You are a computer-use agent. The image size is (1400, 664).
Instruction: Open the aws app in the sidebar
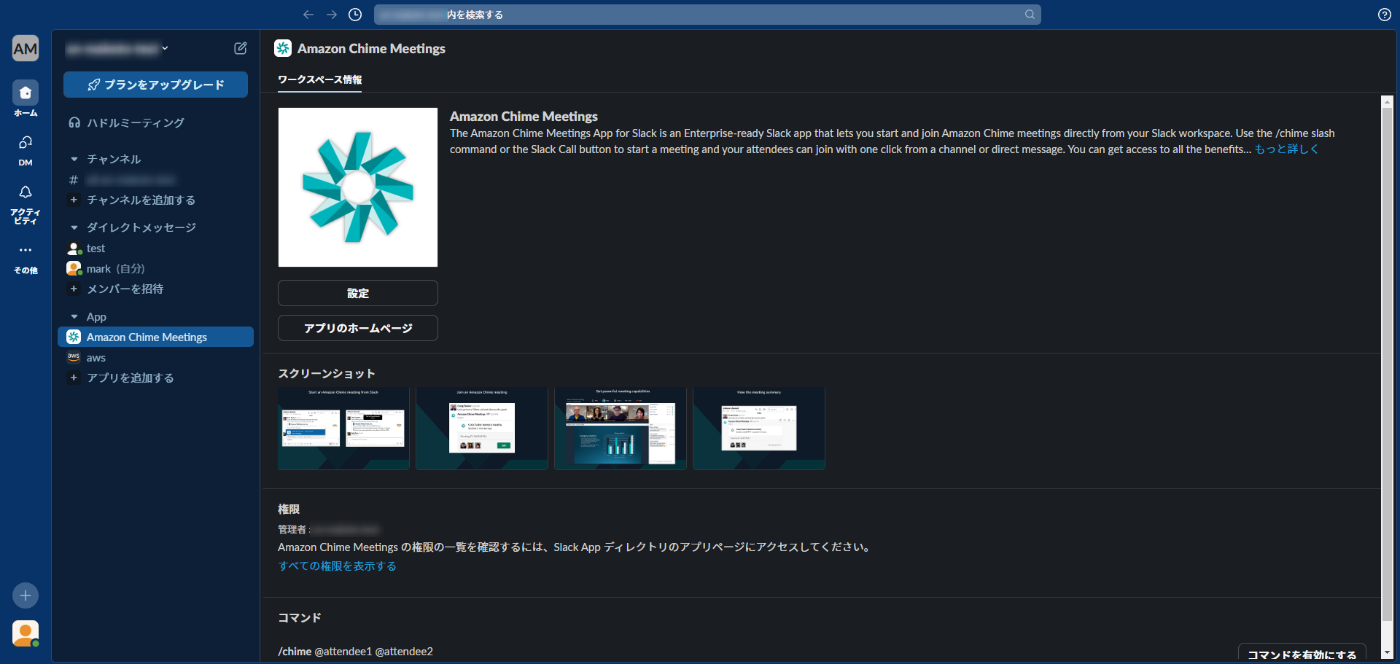coord(155,358)
